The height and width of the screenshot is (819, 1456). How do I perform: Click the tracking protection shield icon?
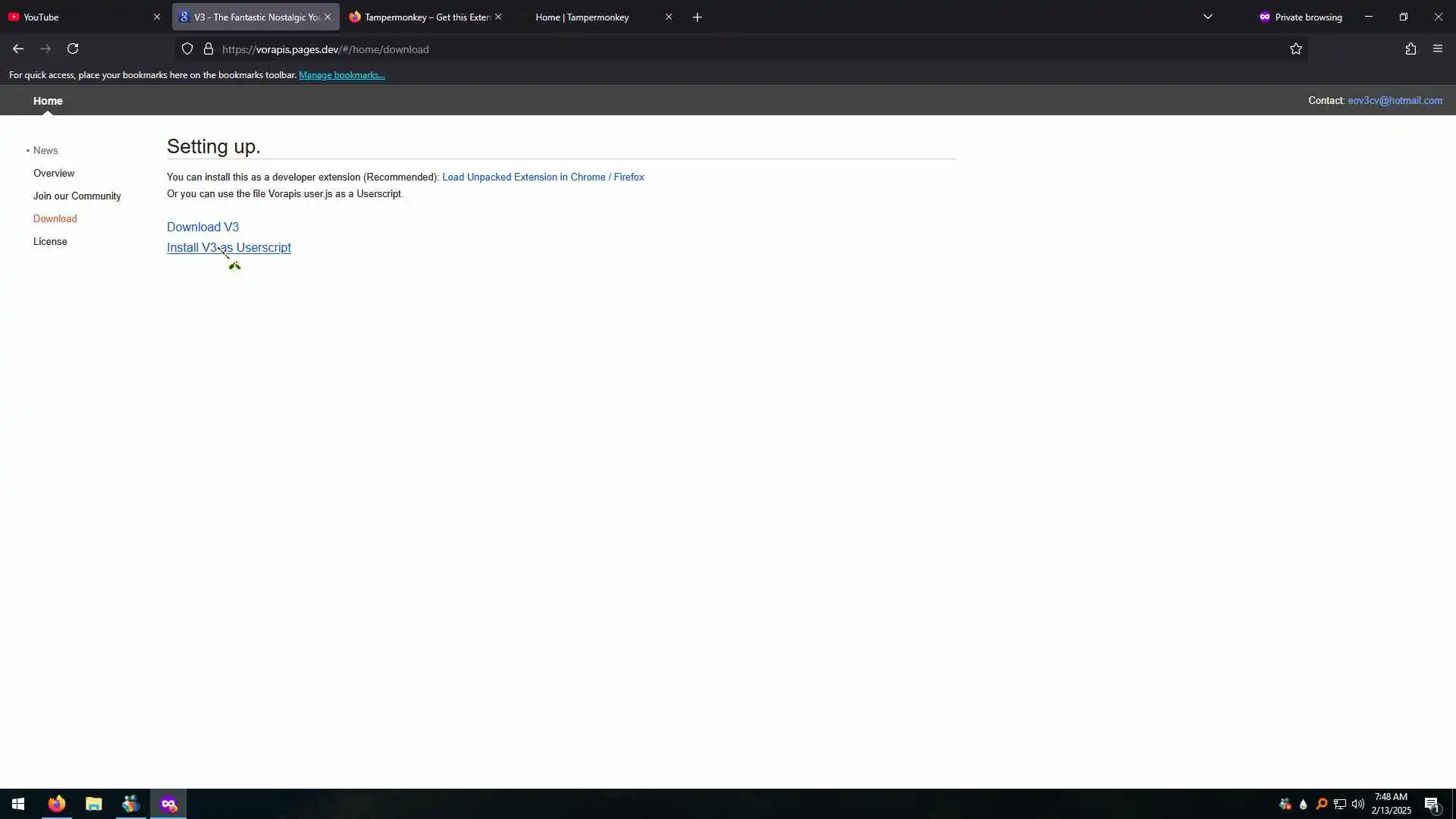coord(187,49)
